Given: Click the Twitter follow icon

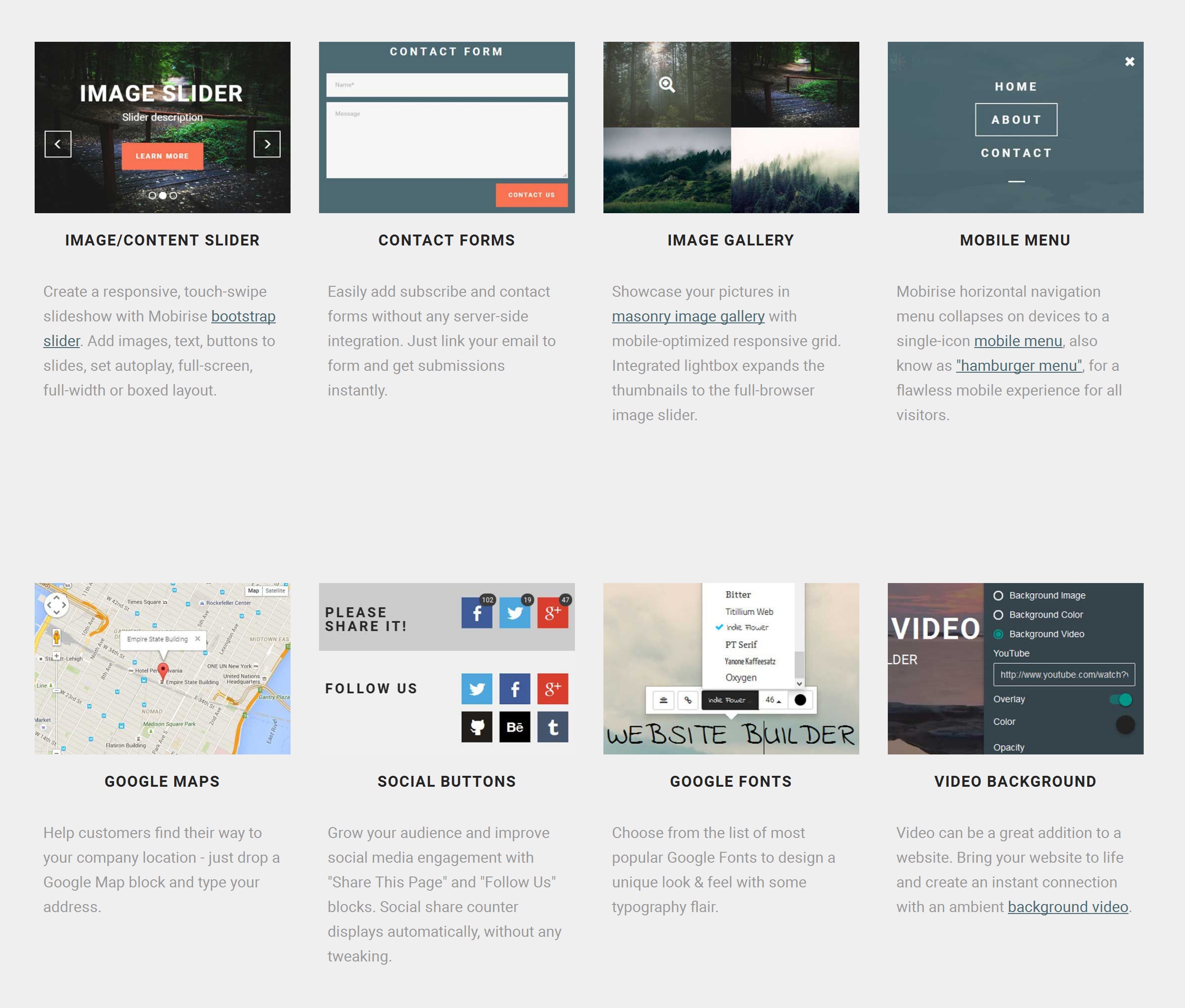Looking at the screenshot, I should tap(478, 688).
